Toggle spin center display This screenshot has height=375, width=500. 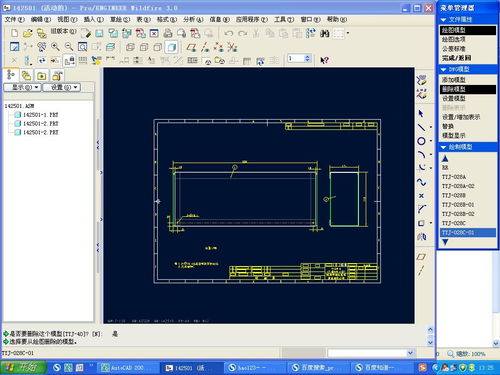click(x=28, y=47)
